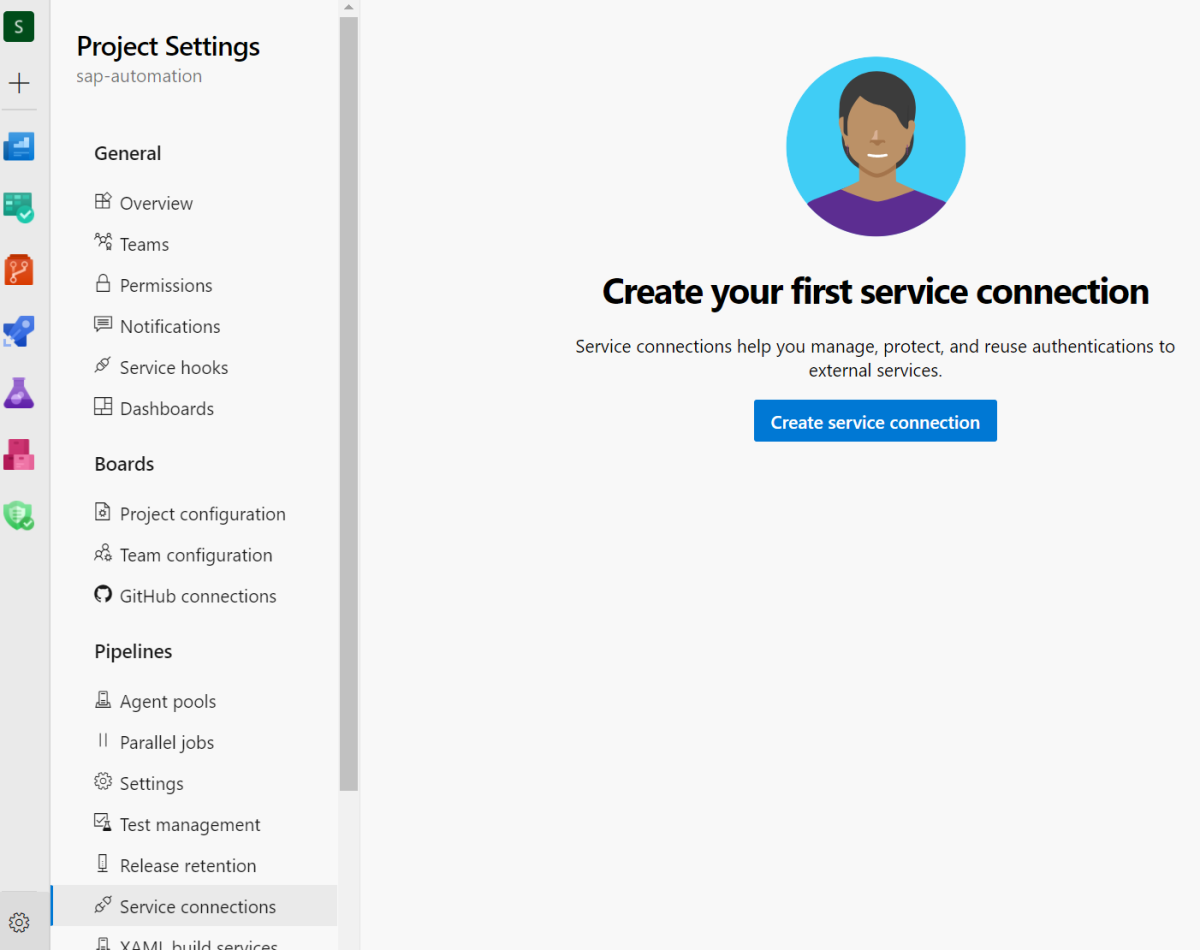Switch to the Dashboards settings page
The width and height of the screenshot is (1200, 950).
click(166, 408)
